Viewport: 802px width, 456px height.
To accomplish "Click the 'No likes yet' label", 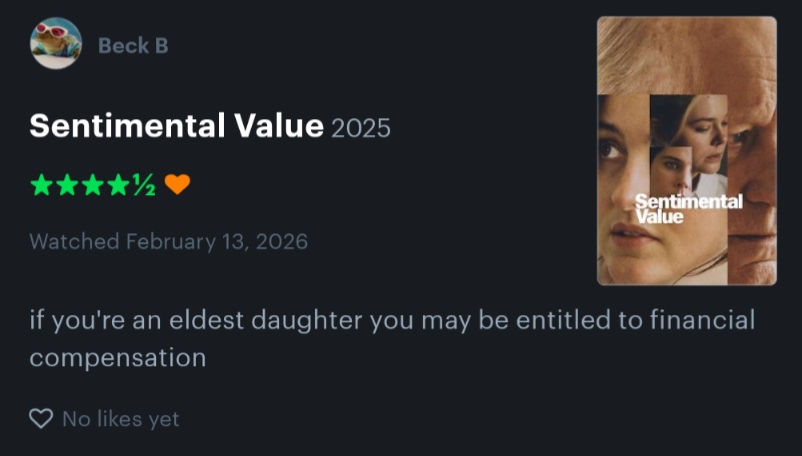I will [x=121, y=419].
